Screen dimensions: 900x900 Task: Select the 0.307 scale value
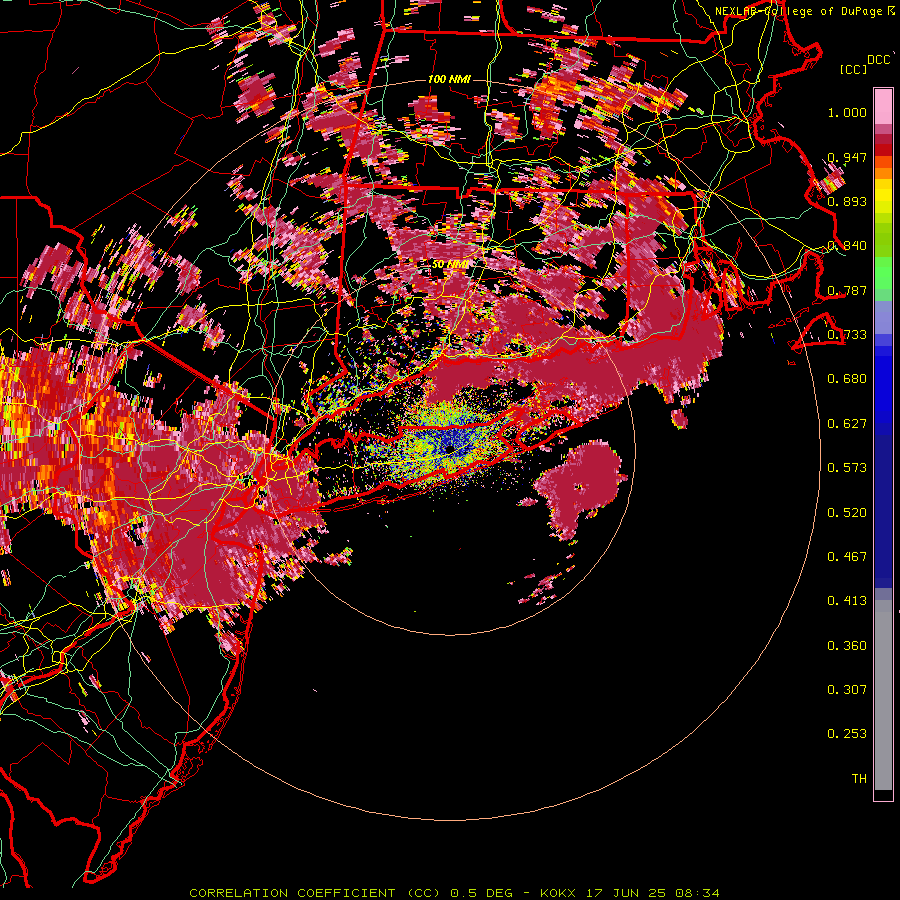847,690
